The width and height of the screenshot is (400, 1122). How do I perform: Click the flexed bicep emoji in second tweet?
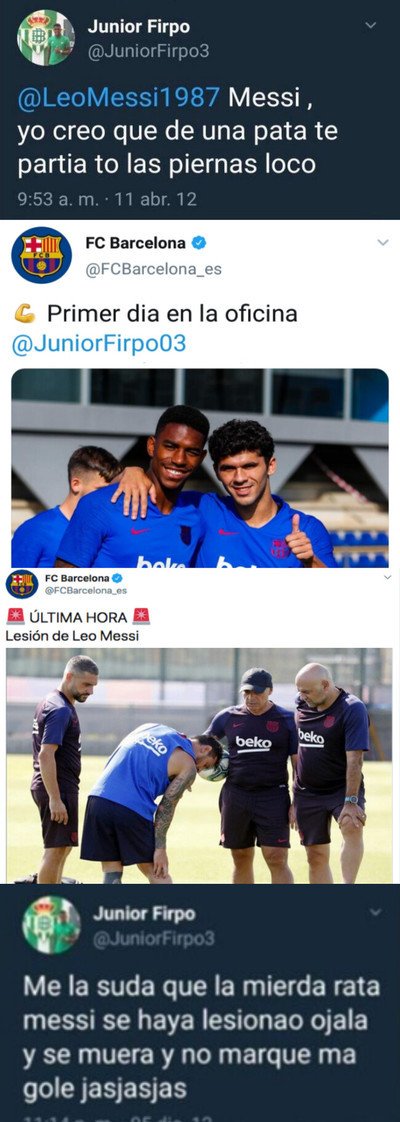coord(25,313)
